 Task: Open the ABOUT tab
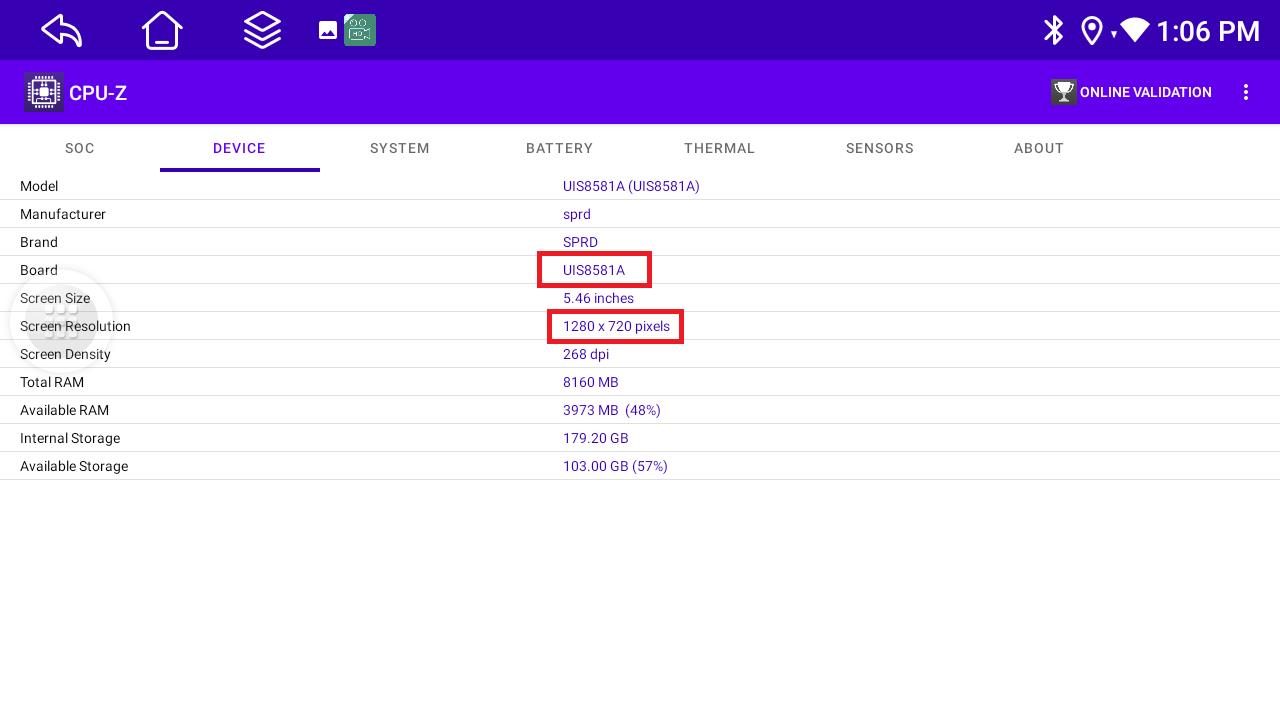pyautogui.click(x=1039, y=148)
